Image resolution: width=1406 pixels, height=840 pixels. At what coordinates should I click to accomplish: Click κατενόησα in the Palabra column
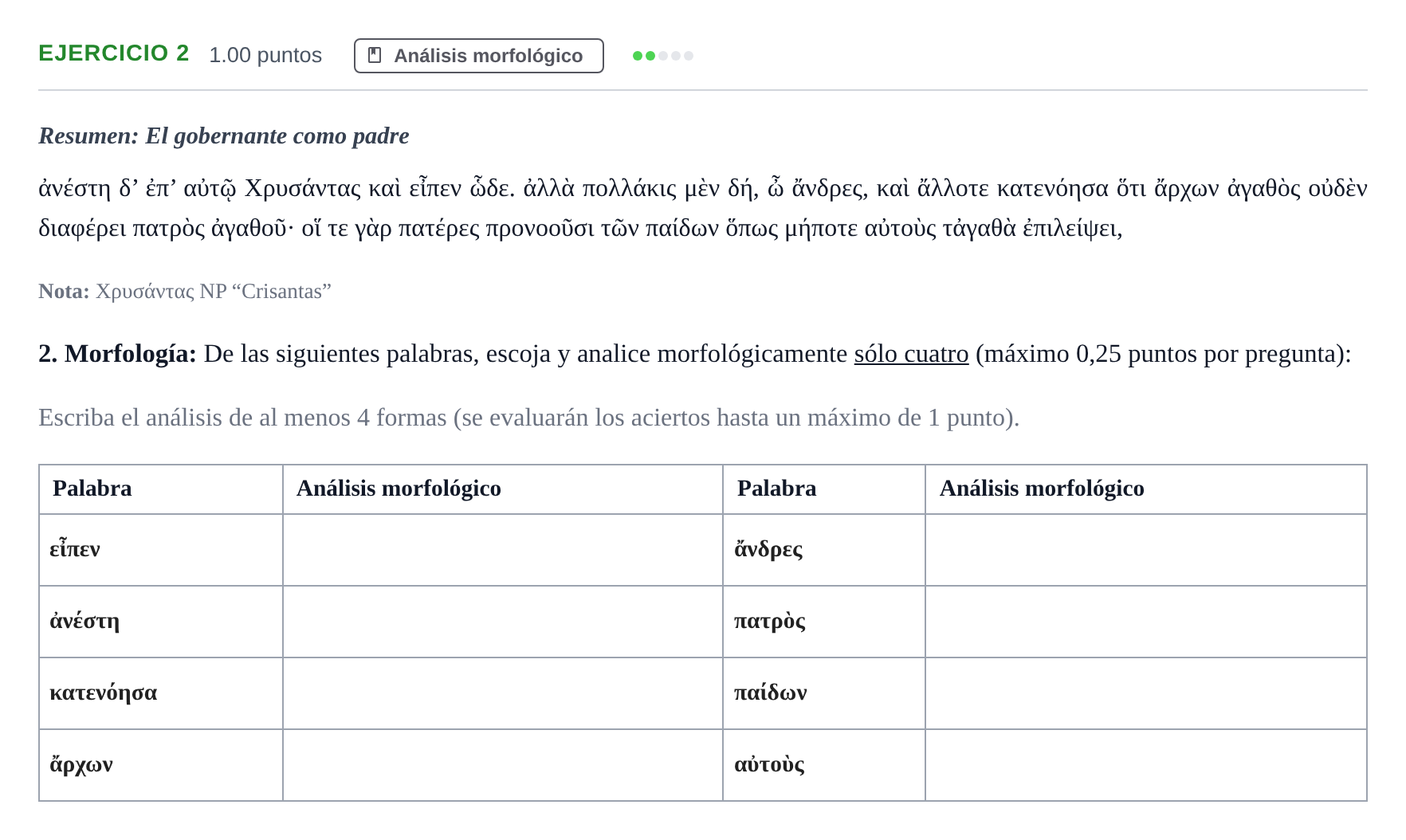(x=104, y=693)
